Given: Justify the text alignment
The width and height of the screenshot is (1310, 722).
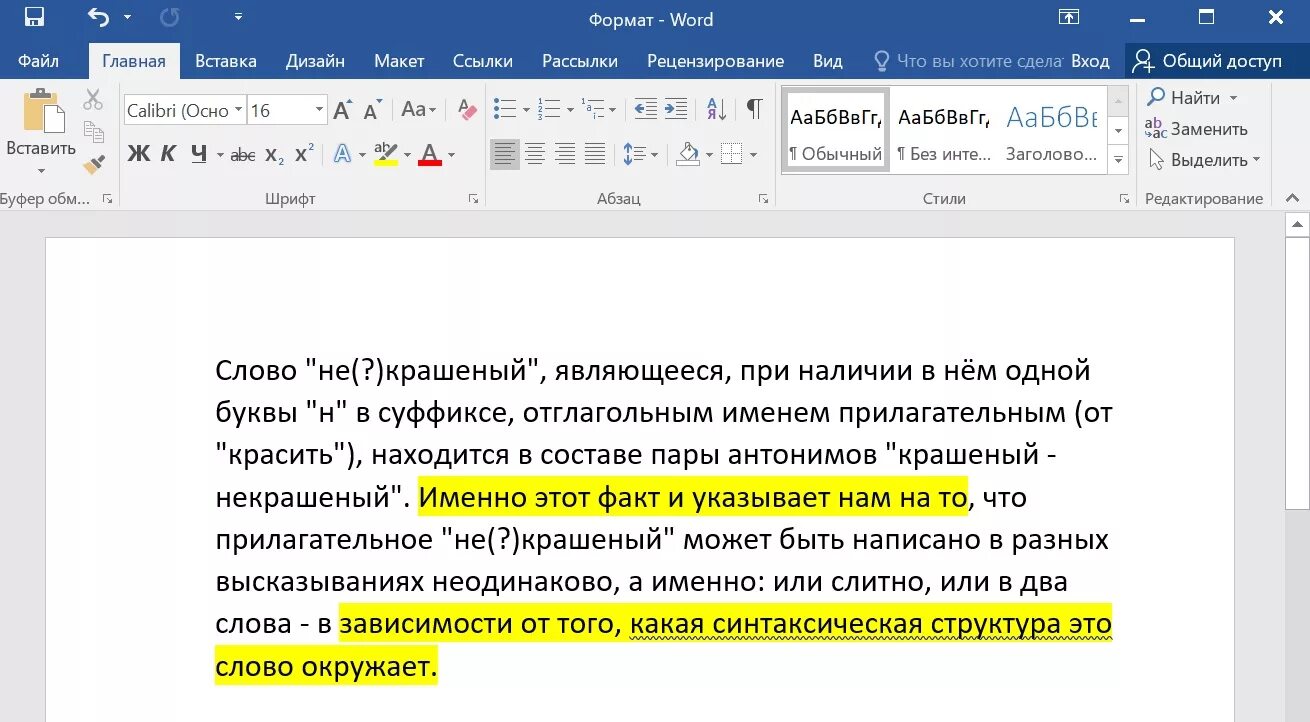Looking at the screenshot, I should point(595,154).
